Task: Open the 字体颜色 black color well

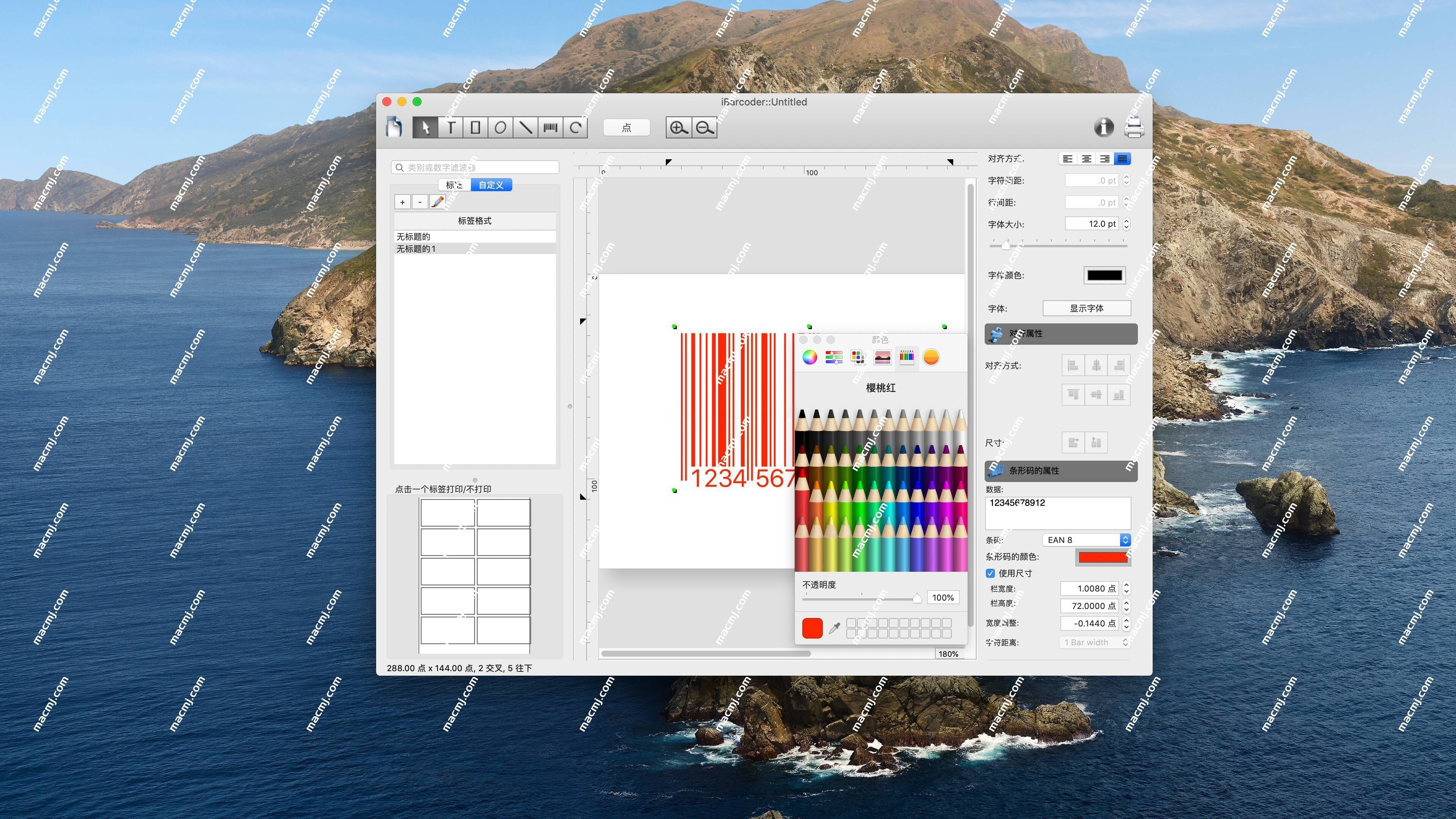Action: click(x=1105, y=275)
